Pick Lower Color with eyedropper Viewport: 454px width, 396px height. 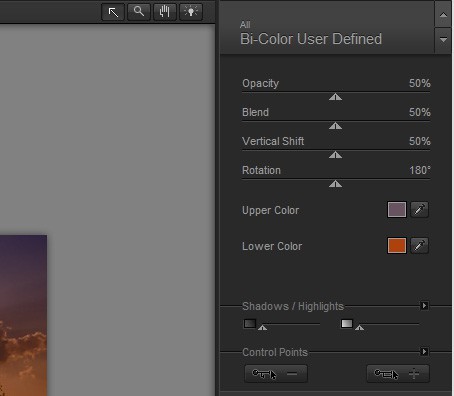[x=419, y=246]
